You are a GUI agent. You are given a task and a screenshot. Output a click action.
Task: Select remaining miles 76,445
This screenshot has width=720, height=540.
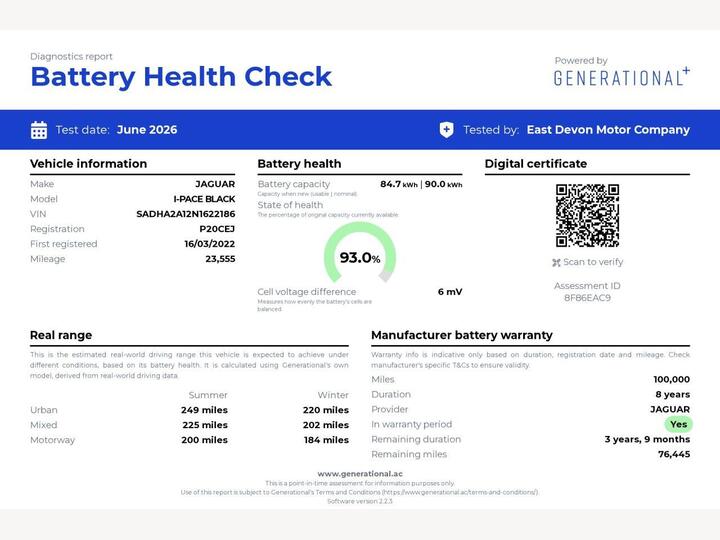(x=674, y=455)
